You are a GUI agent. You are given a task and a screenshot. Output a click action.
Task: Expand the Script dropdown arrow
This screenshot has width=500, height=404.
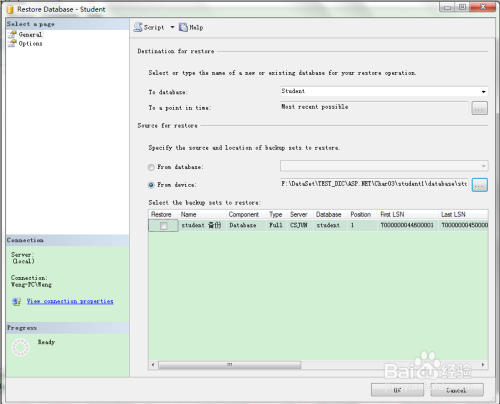click(x=172, y=27)
